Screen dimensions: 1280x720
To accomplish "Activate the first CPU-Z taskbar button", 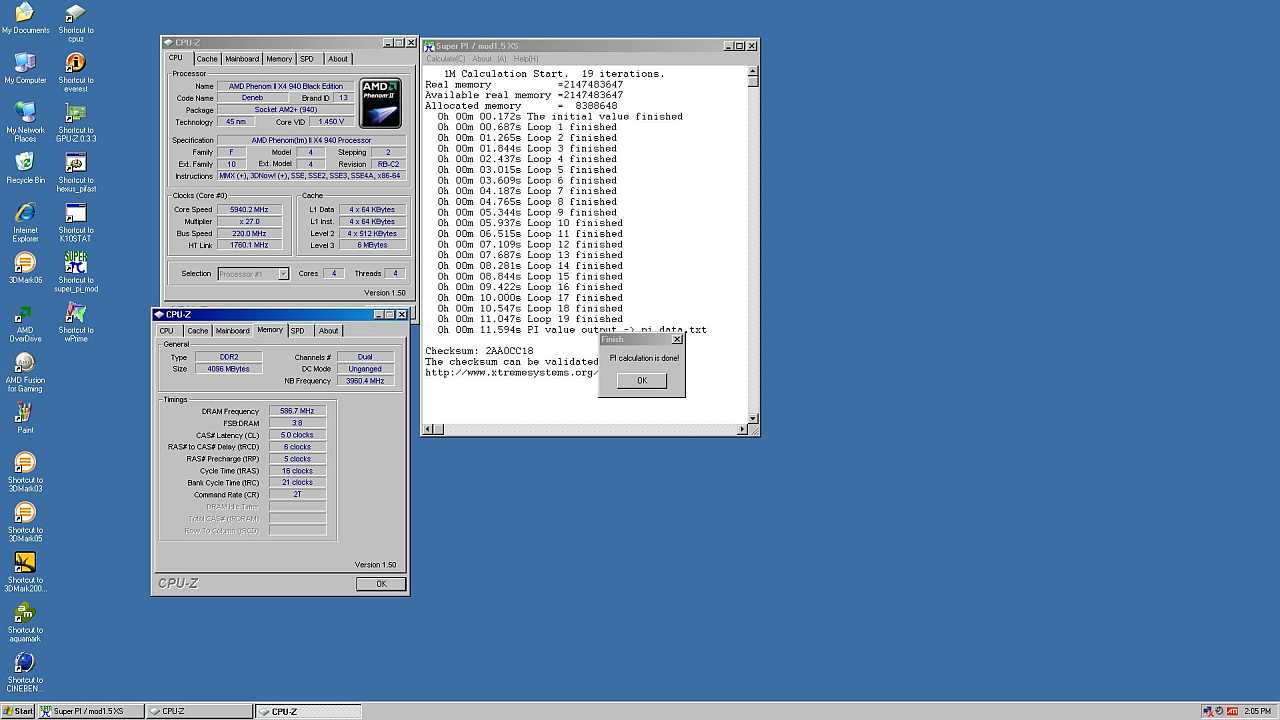I will click(198, 711).
